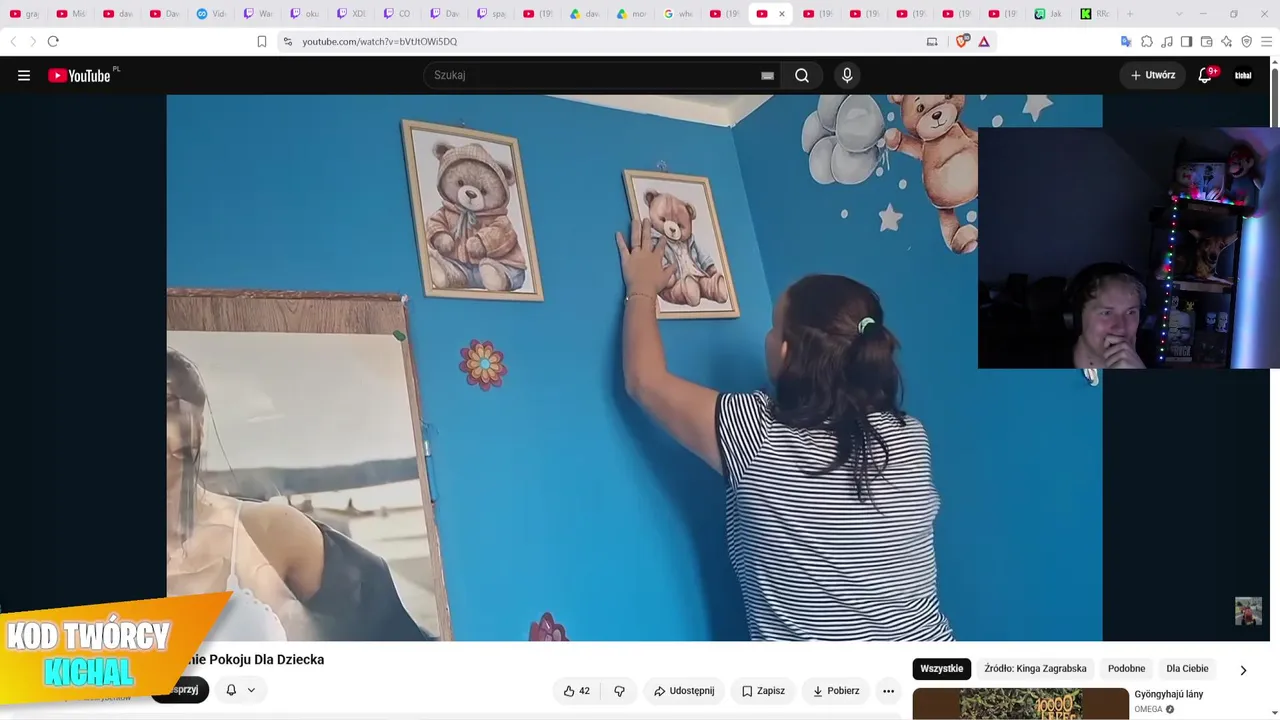Open the Google Translate extension icon
The width and height of the screenshot is (1280, 720).
(1126, 41)
